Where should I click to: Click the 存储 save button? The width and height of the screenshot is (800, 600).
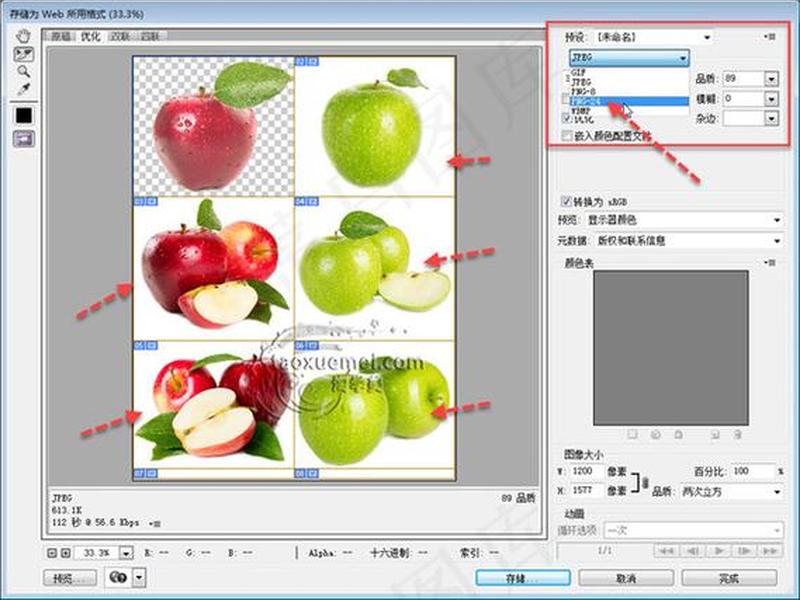tap(523, 578)
